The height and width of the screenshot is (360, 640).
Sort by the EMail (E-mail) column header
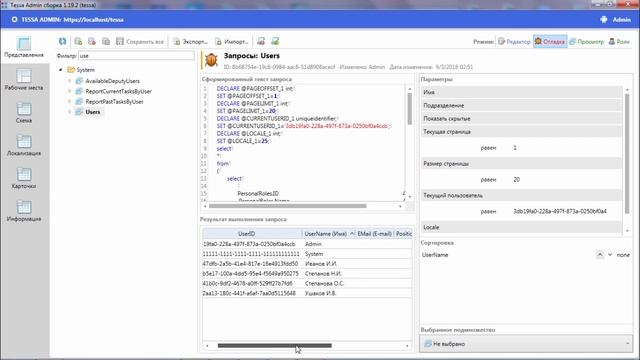tap(374, 233)
